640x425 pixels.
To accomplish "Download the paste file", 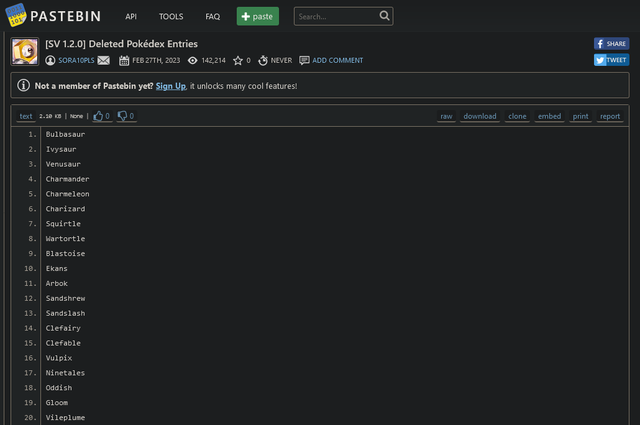I will [x=480, y=116].
